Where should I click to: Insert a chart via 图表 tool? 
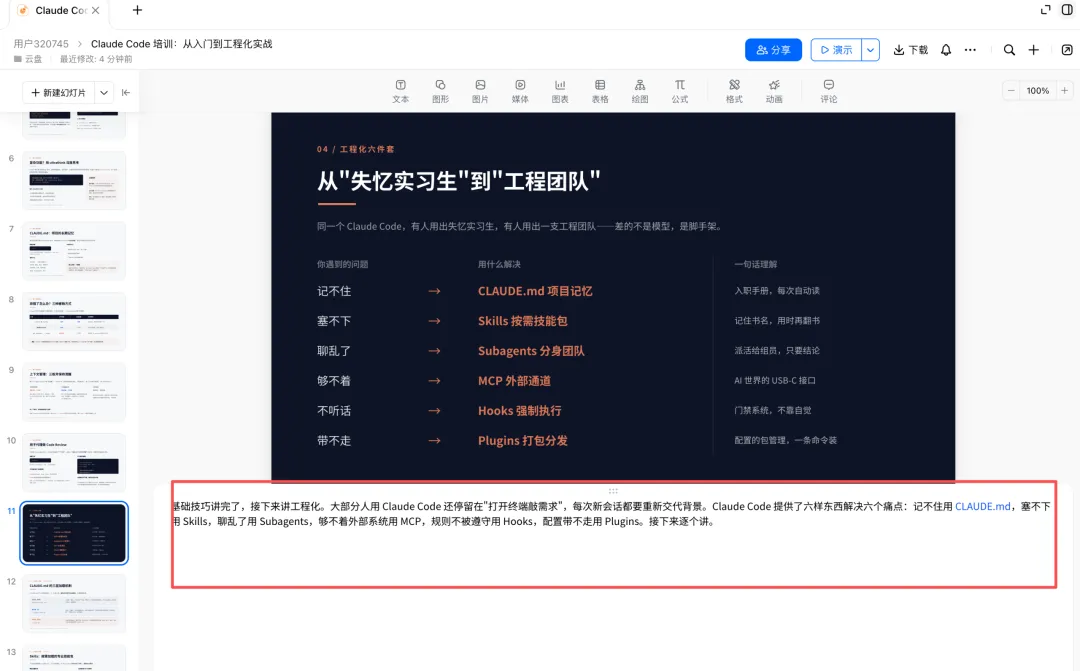560,91
